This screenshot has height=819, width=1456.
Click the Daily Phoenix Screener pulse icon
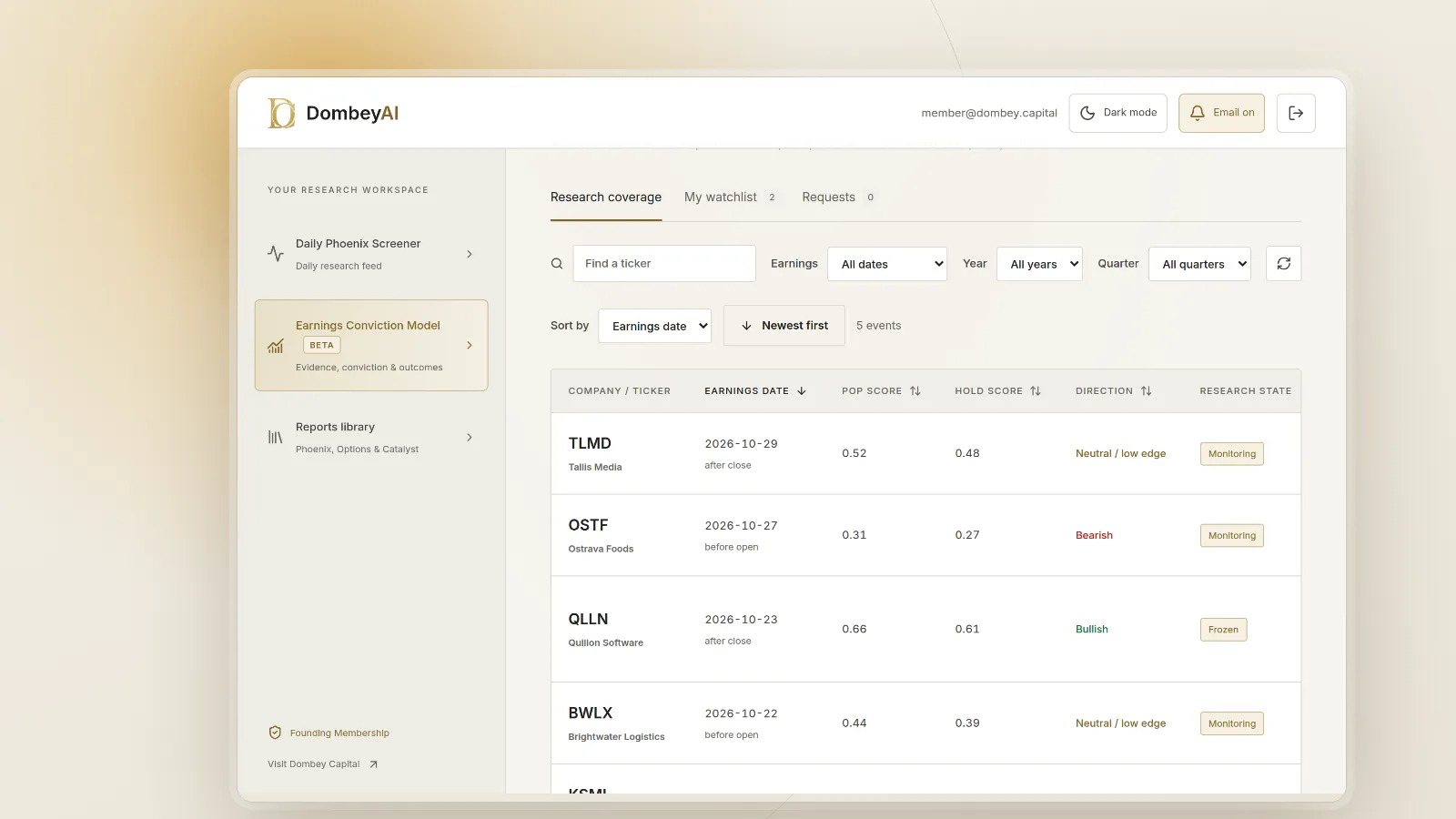(x=276, y=254)
